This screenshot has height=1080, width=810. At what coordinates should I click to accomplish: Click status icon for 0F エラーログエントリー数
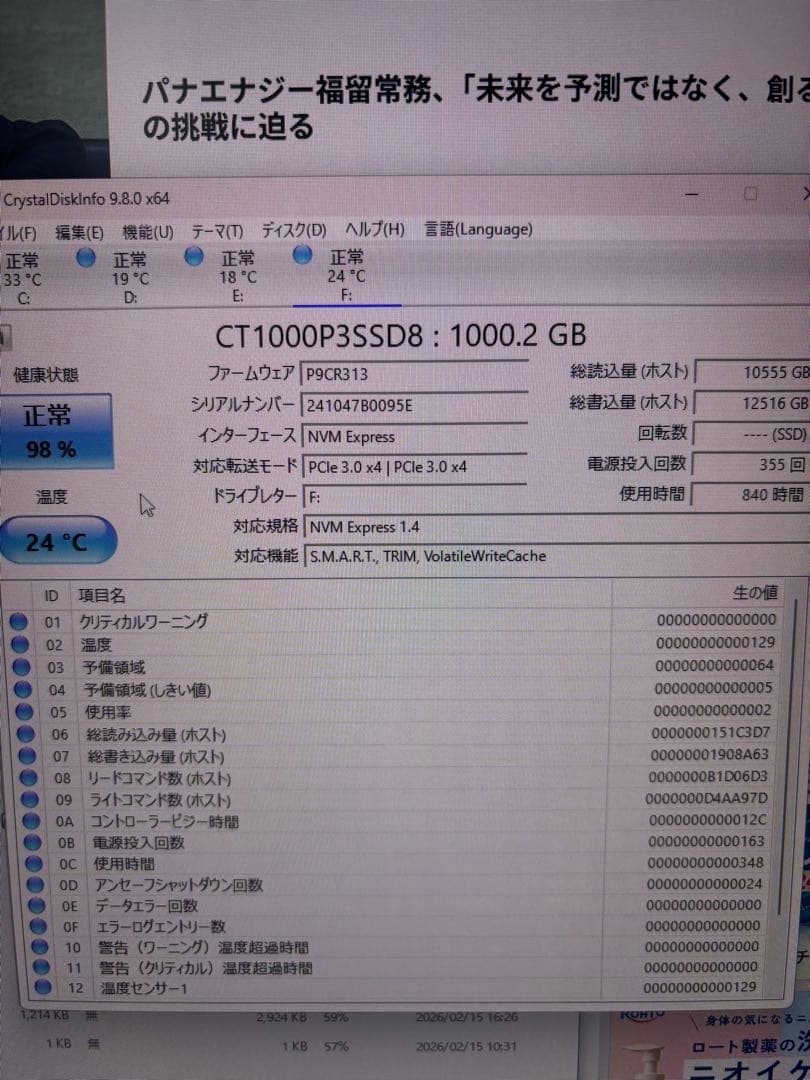coord(38,926)
